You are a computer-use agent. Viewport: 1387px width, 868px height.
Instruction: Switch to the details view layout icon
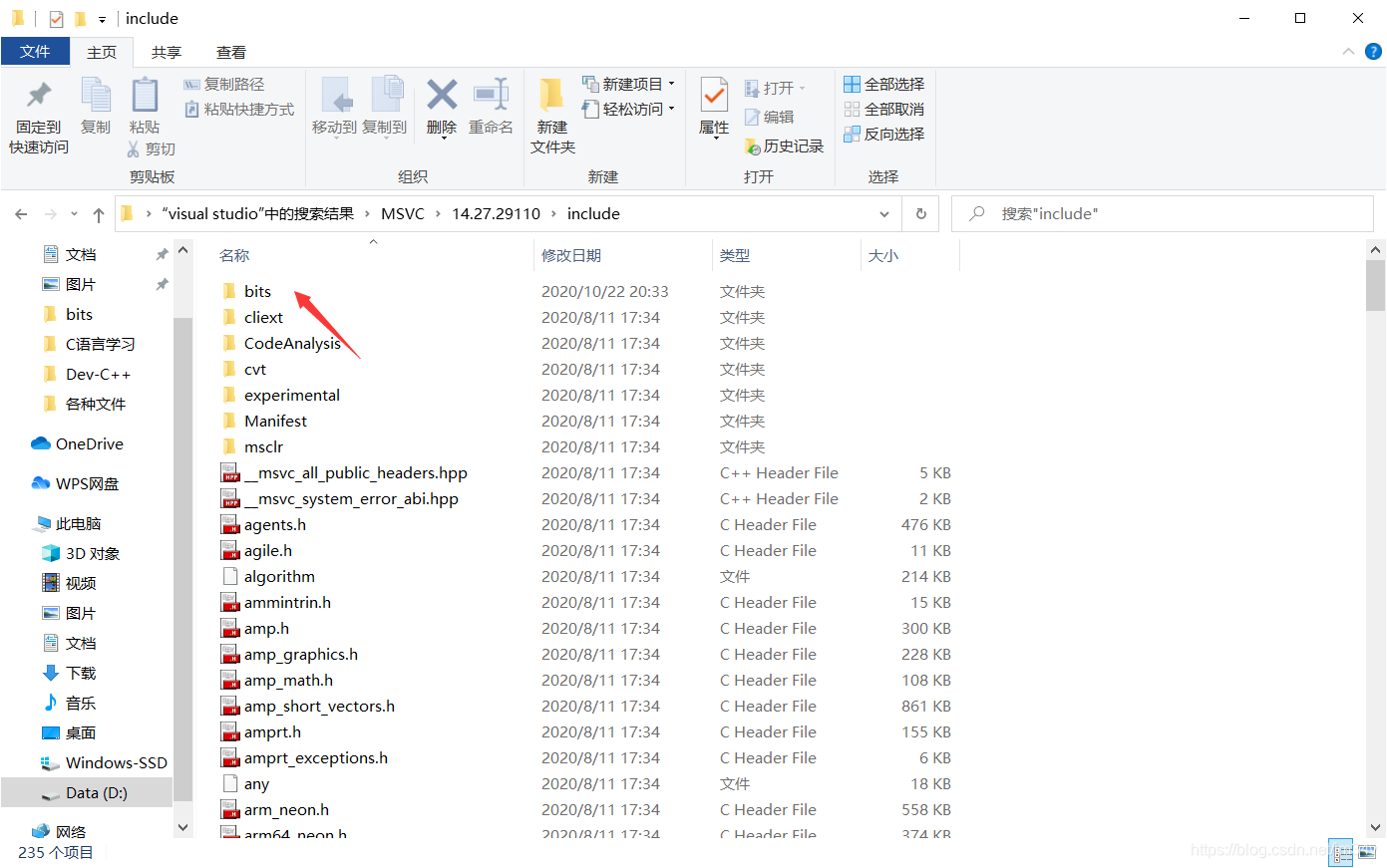(1341, 852)
